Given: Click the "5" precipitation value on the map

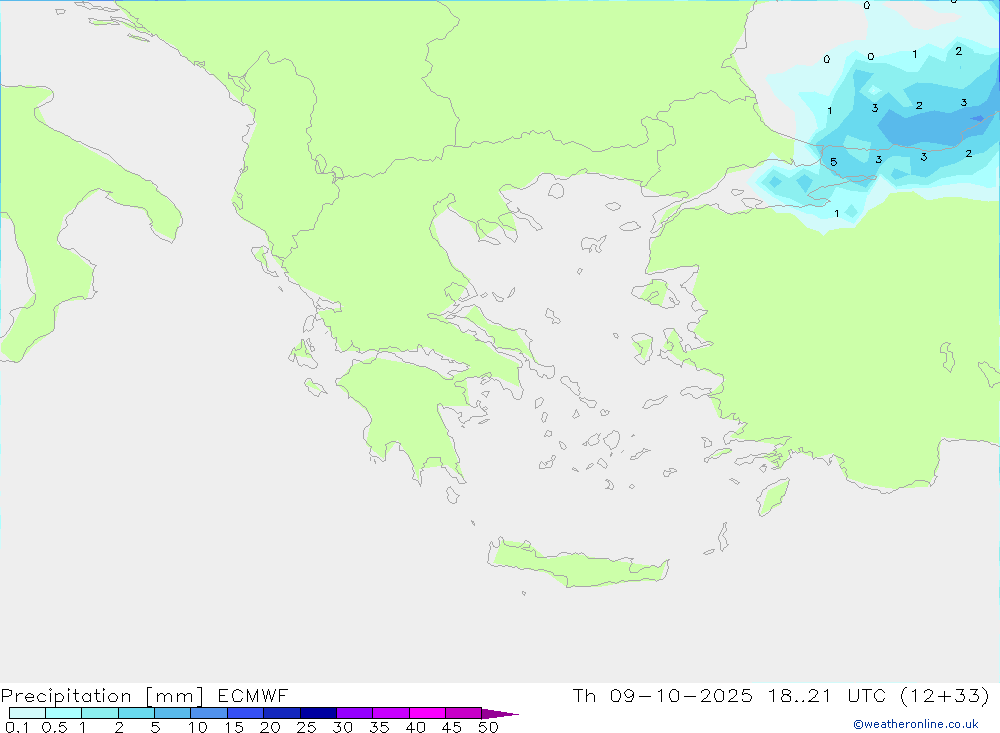Looking at the screenshot, I should (834, 162).
